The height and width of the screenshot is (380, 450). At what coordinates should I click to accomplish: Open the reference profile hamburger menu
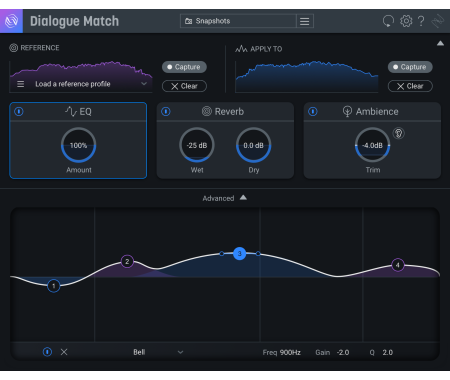coord(21,84)
